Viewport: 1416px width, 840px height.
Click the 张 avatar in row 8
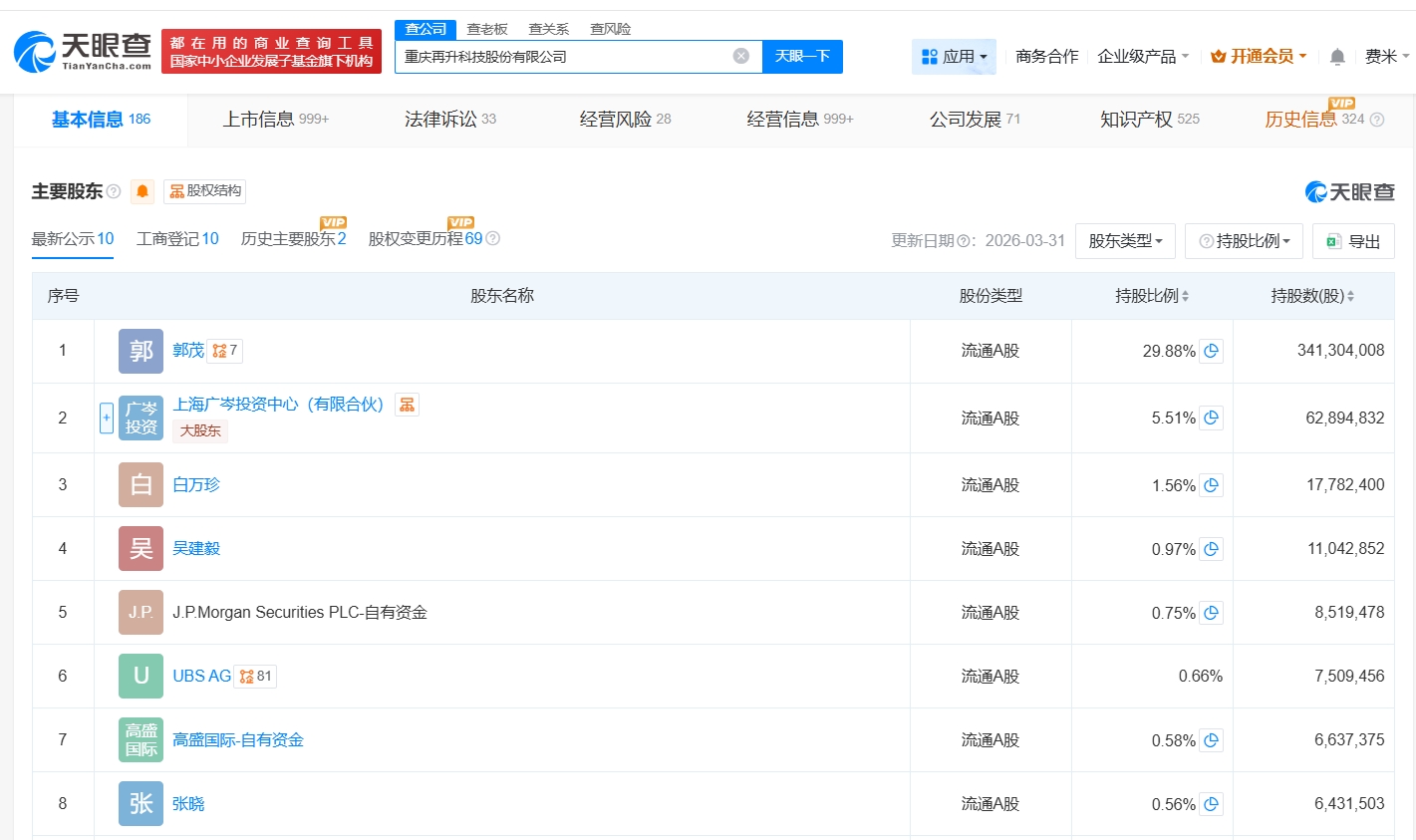[x=141, y=804]
